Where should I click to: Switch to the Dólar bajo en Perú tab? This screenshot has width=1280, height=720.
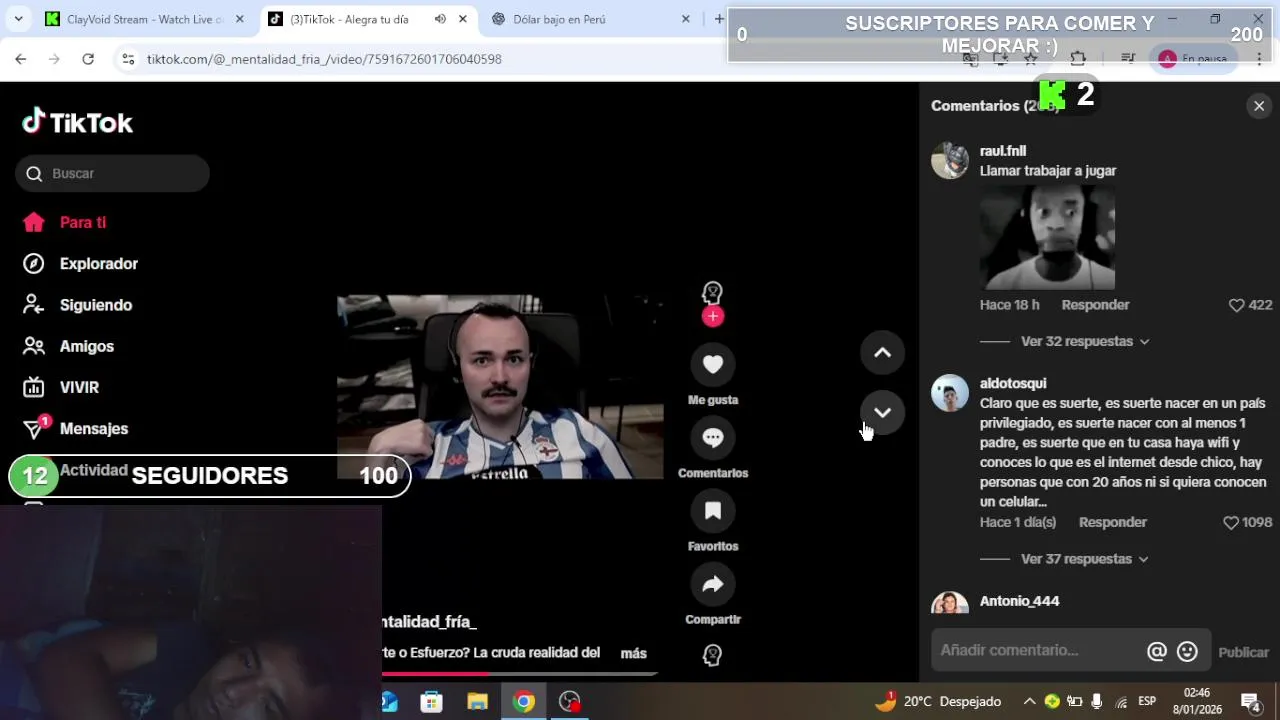(x=590, y=19)
